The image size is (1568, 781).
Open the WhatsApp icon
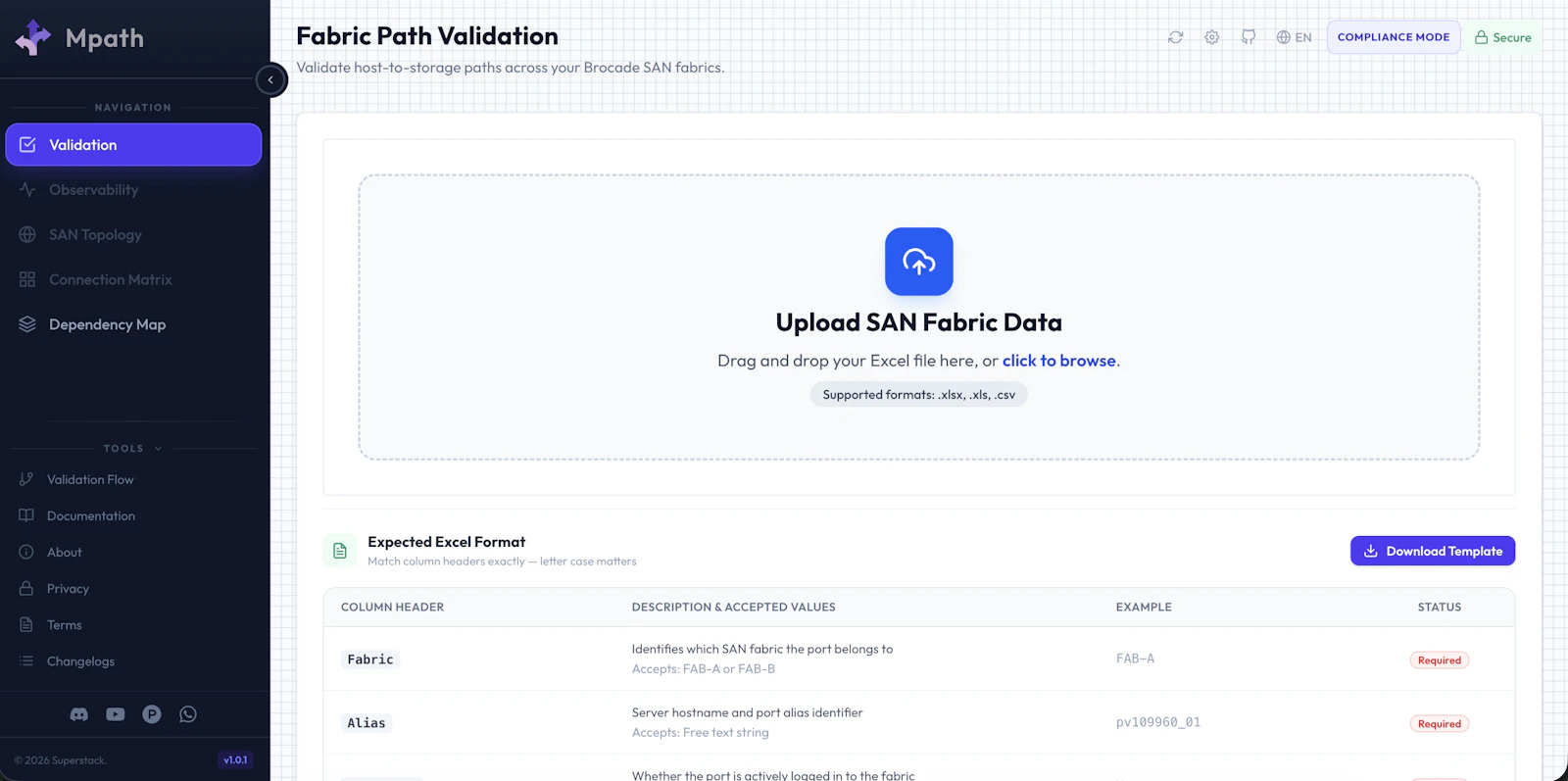click(188, 714)
